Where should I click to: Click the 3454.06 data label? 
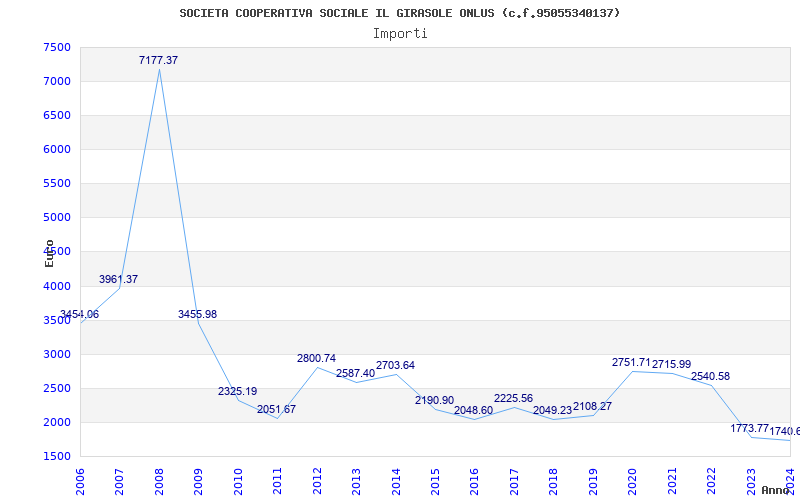(80, 314)
